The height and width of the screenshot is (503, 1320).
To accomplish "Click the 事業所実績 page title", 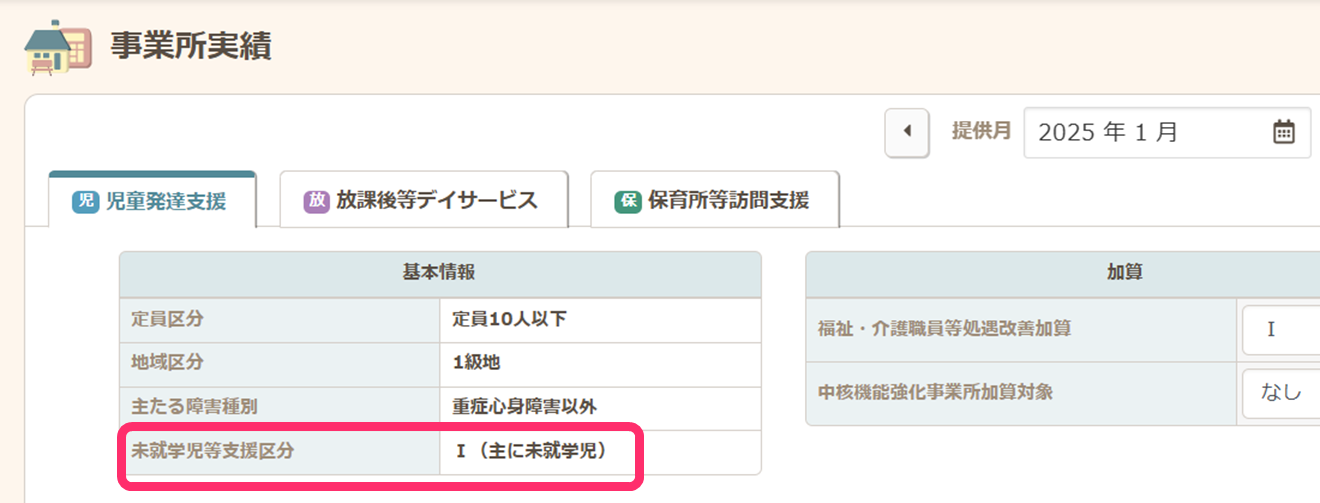I will (190, 47).
